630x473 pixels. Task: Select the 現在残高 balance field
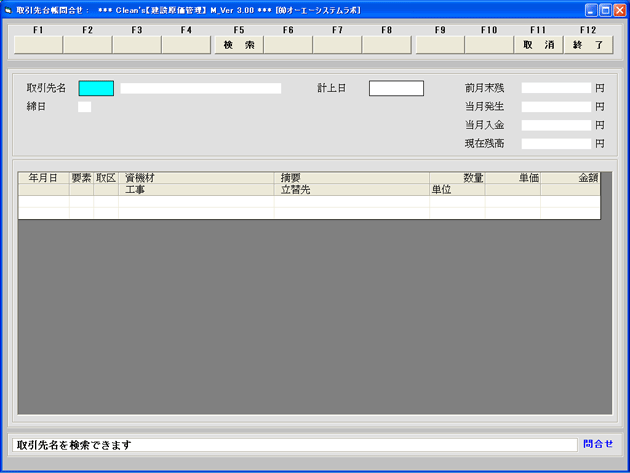556,144
